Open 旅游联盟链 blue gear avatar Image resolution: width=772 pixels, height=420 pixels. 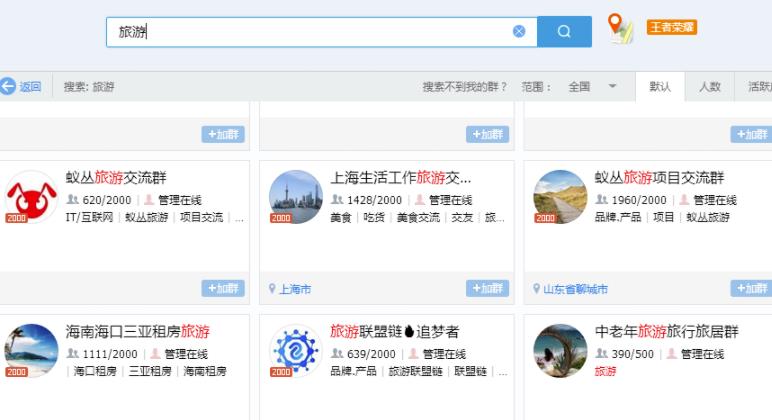296,350
